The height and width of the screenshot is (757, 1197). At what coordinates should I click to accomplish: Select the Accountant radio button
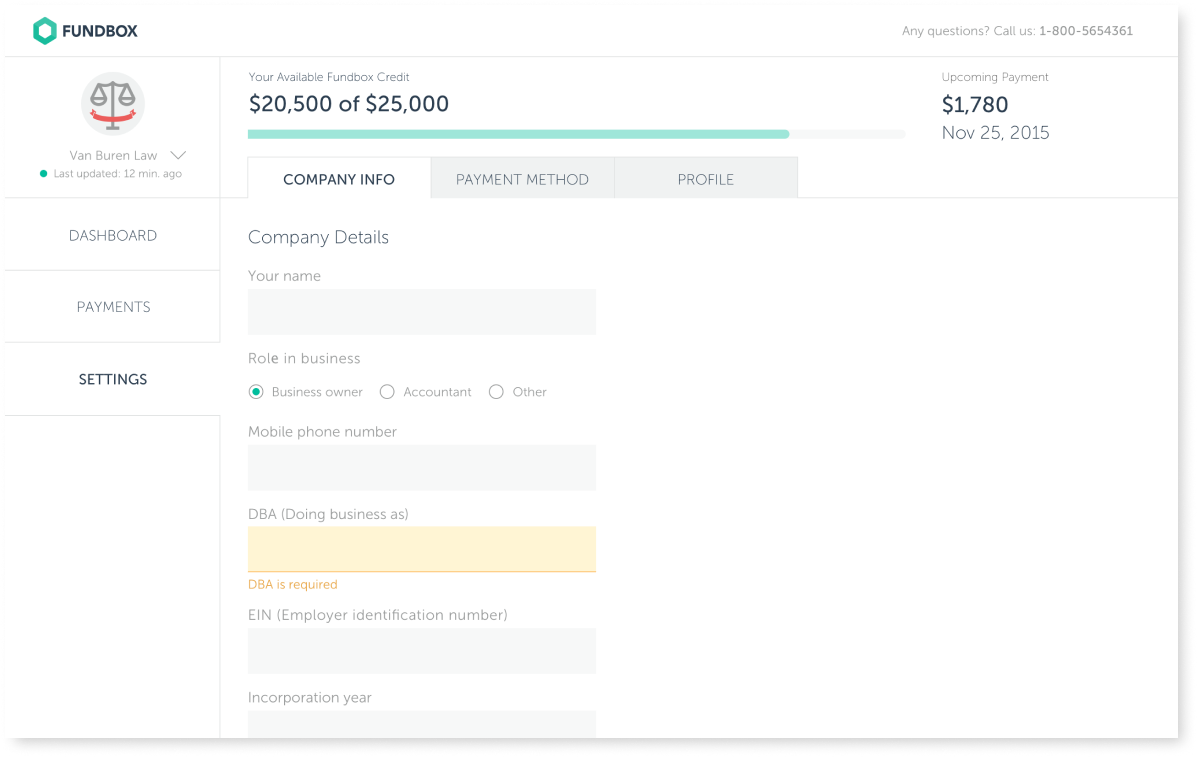tap(387, 392)
